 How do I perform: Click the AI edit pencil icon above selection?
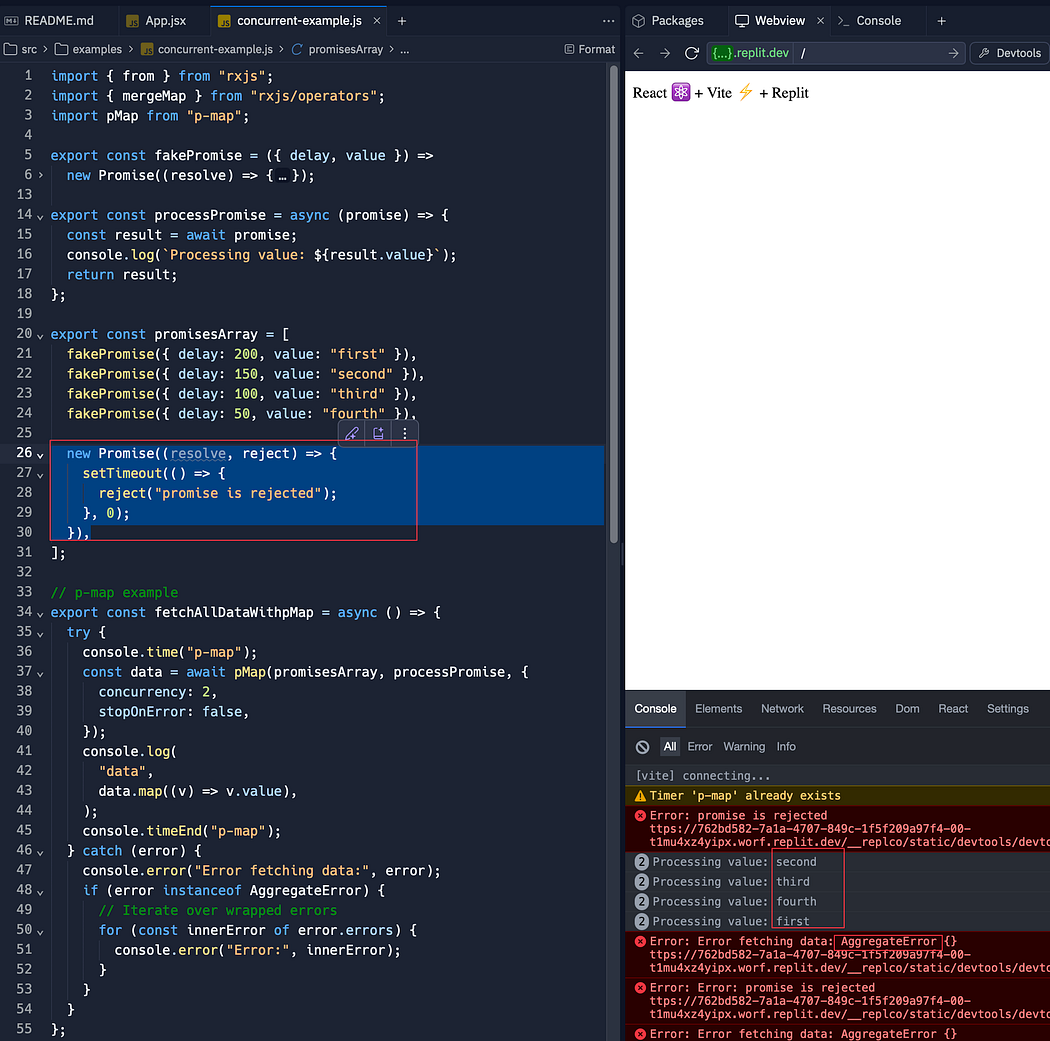tap(352, 433)
